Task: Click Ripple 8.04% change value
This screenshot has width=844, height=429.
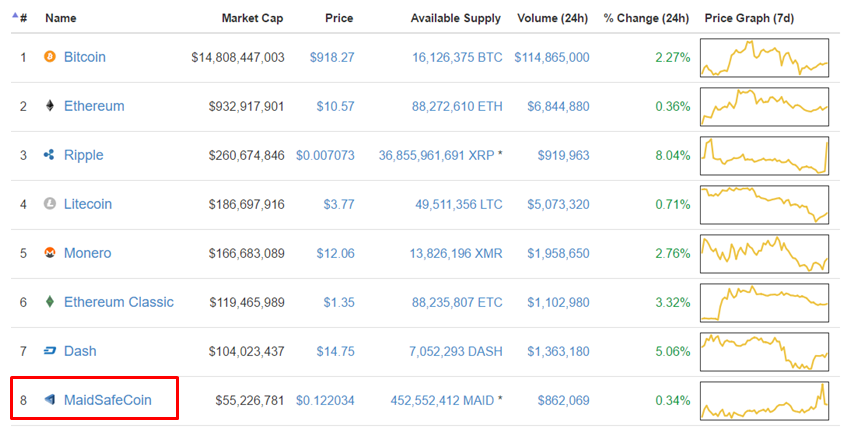Action: click(x=673, y=156)
